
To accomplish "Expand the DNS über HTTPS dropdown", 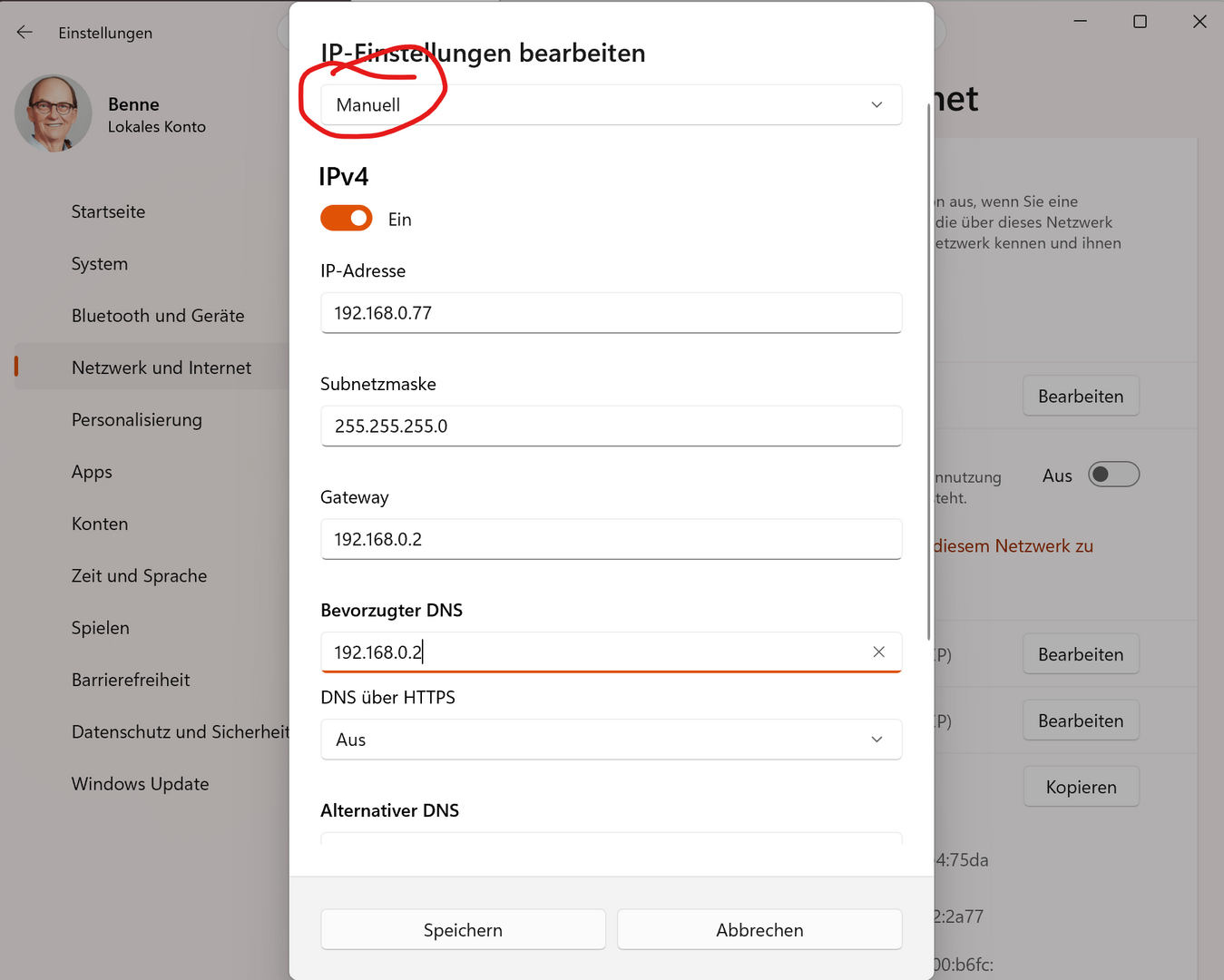I will (x=611, y=740).
